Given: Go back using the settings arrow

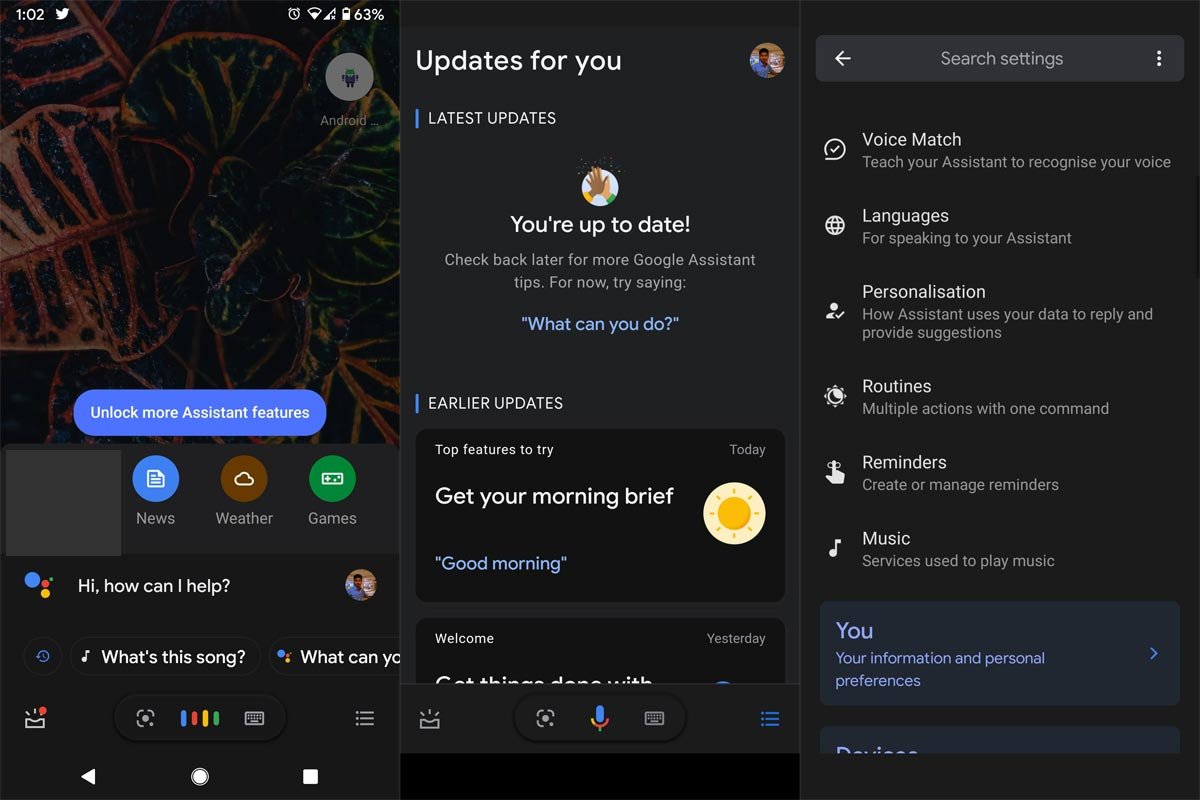Looking at the screenshot, I should [x=843, y=59].
